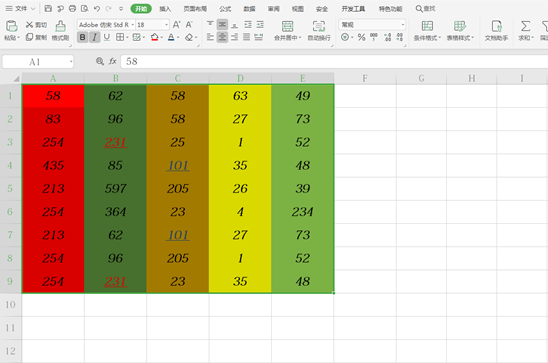Apply blue font color swatch button

[171, 37]
